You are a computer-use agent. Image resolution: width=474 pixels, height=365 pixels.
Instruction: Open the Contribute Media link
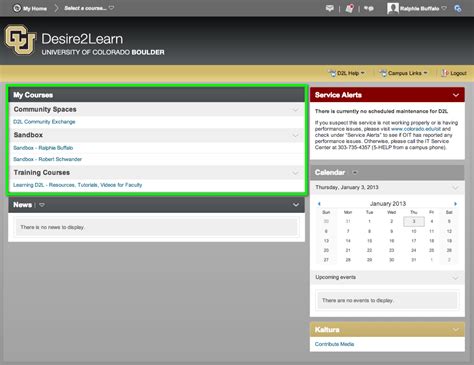pyautogui.click(x=334, y=344)
